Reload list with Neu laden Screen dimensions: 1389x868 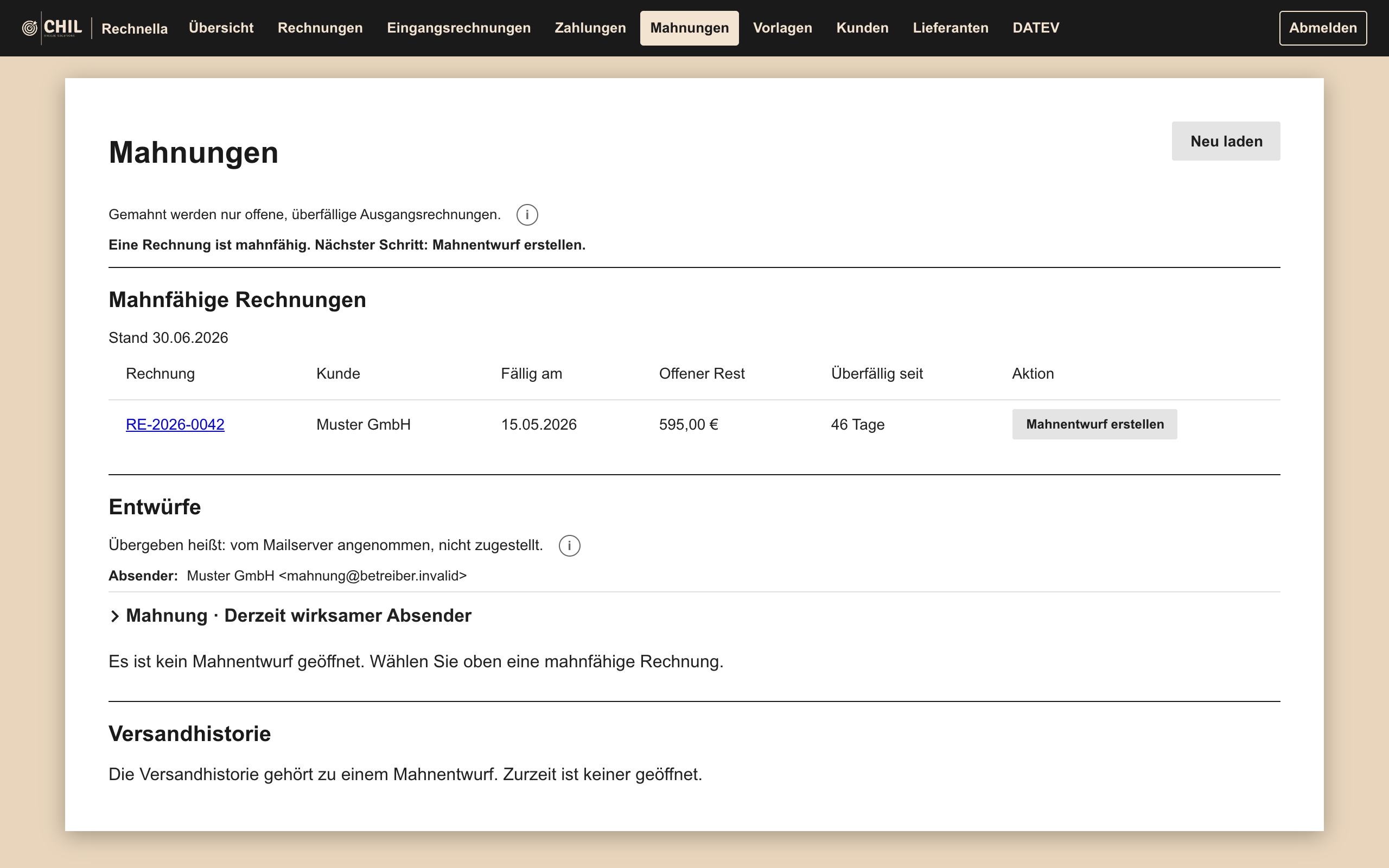[x=1226, y=141]
